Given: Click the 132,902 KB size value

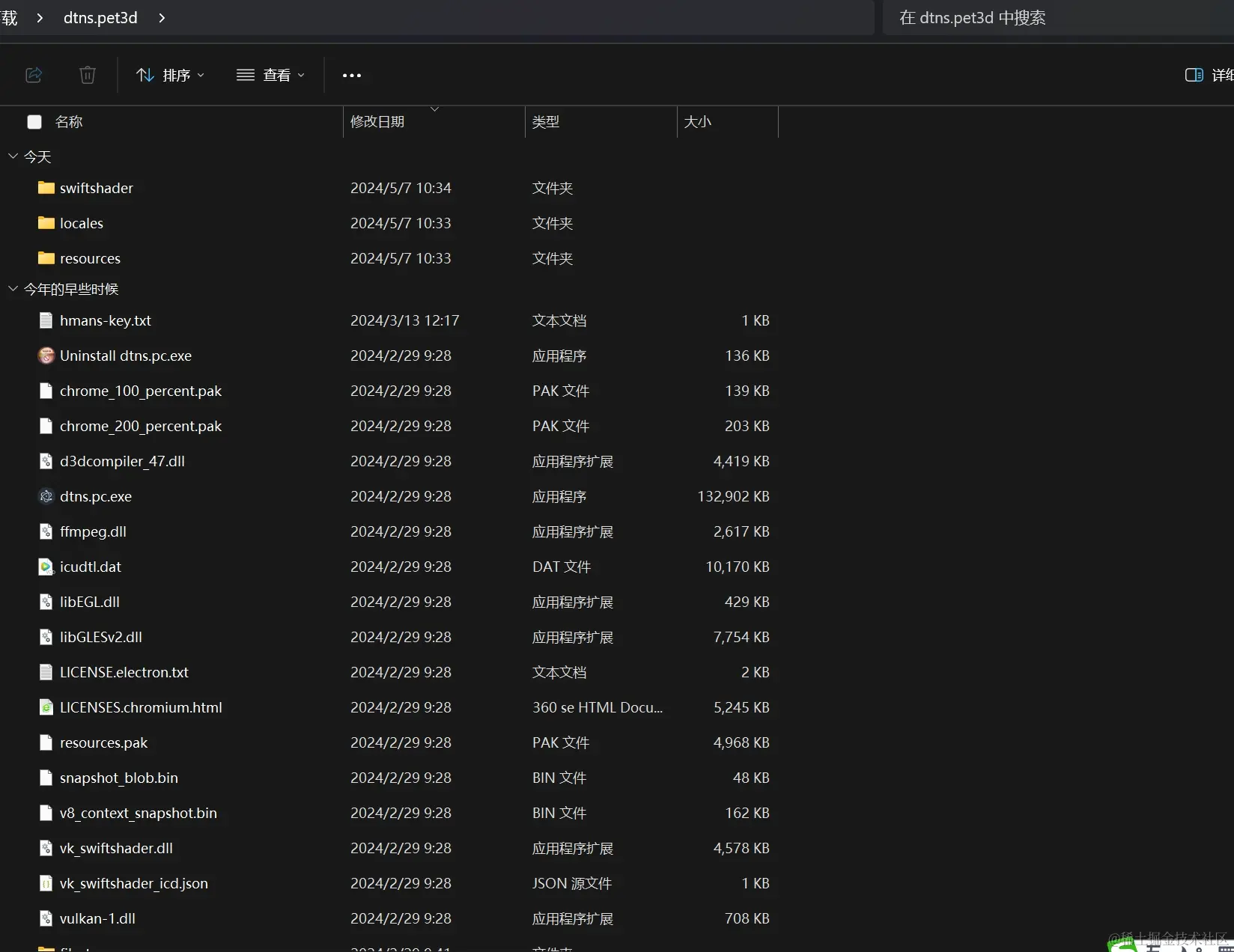Looking at the screenshot, I should pyautogui.click(x=733, y=496).
